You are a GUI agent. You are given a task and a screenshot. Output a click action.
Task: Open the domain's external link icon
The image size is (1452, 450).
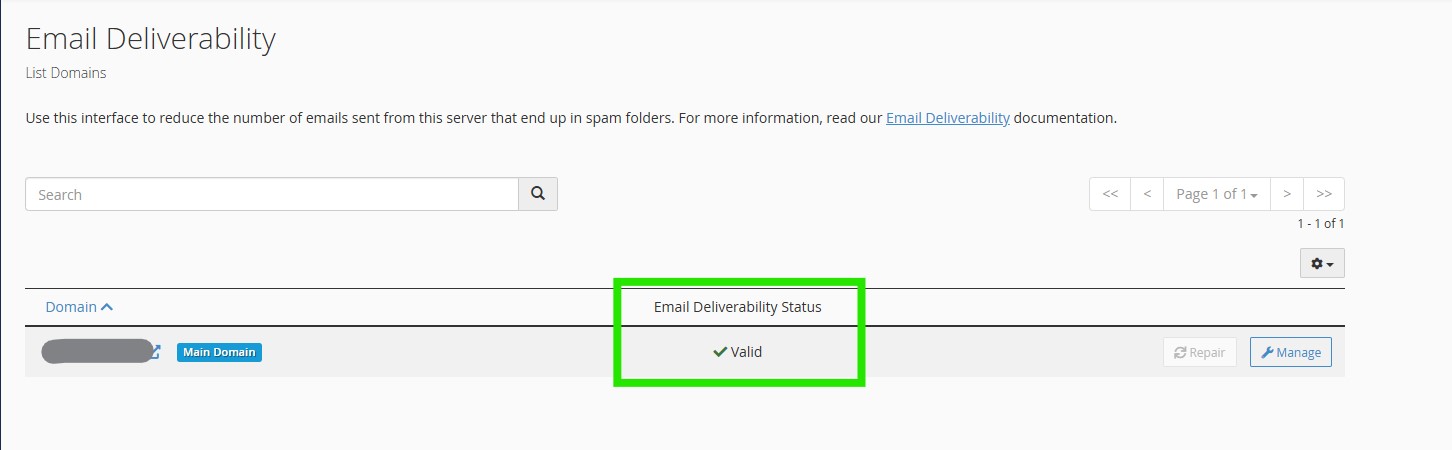coord(155,351)
